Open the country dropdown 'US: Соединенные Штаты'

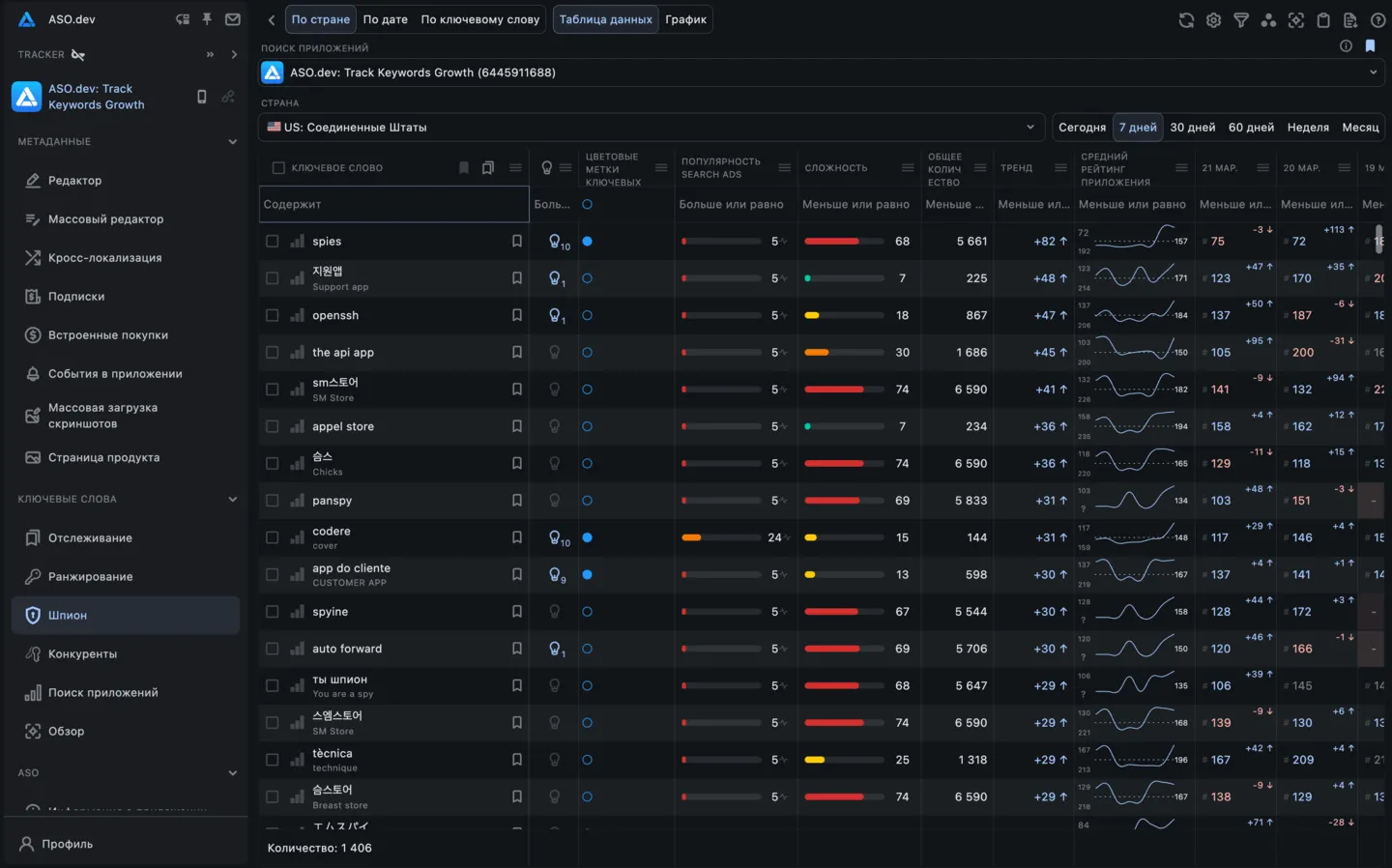[651, 127]
